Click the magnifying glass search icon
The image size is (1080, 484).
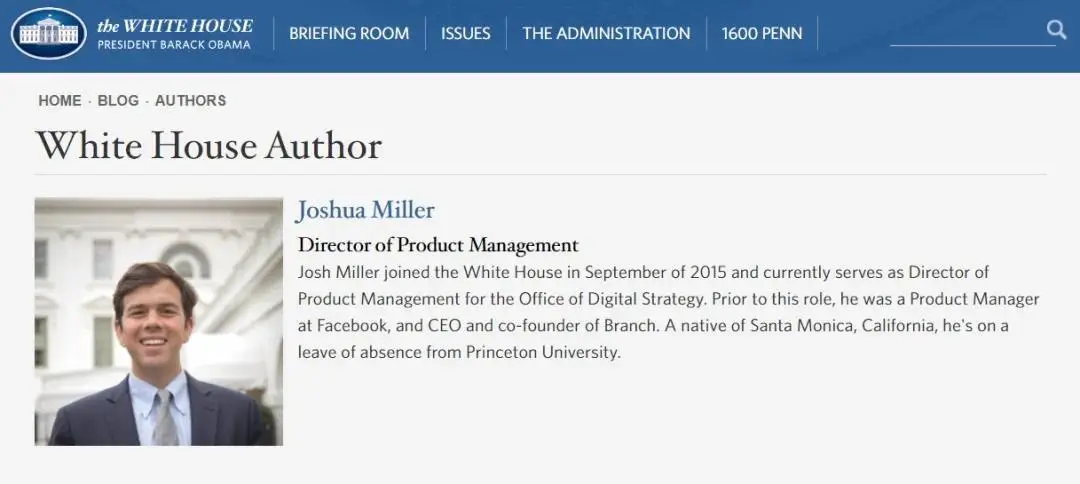(1056, 30)
